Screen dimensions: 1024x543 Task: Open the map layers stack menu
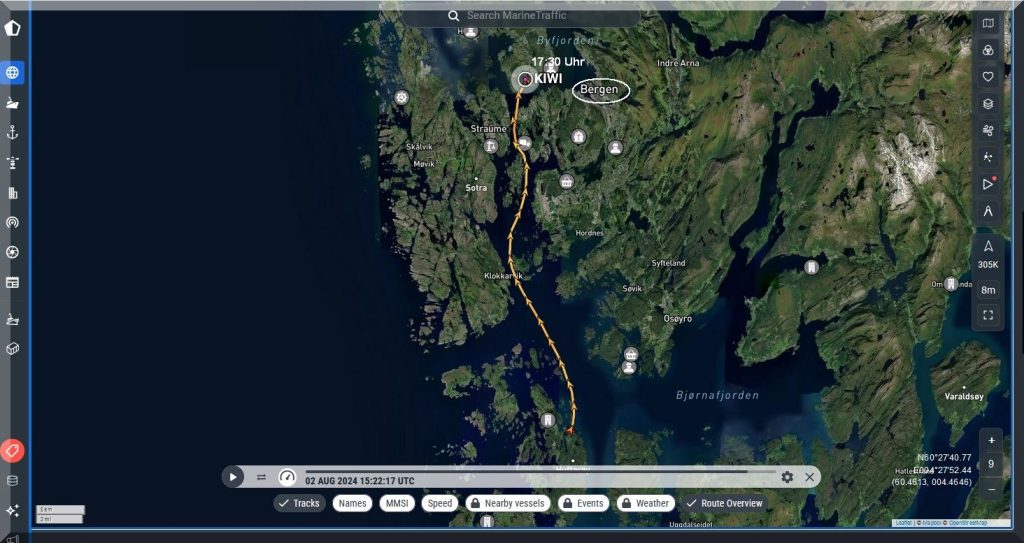tap(988, 103)
